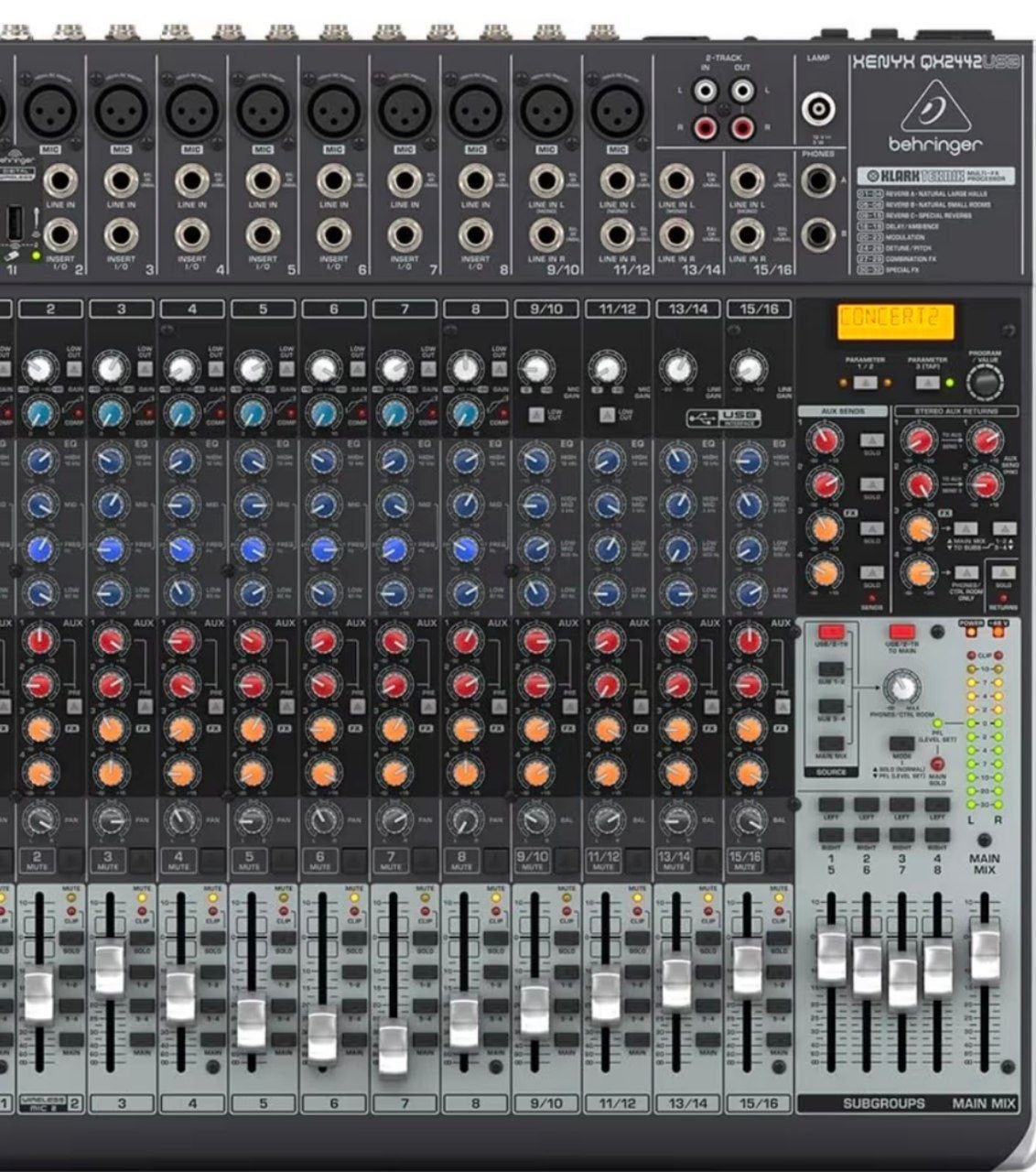This screenshot has width=1036, height=1172.
Task: Click the channel 7 INSERT I/O jack
Action: [x=405, y=234]
